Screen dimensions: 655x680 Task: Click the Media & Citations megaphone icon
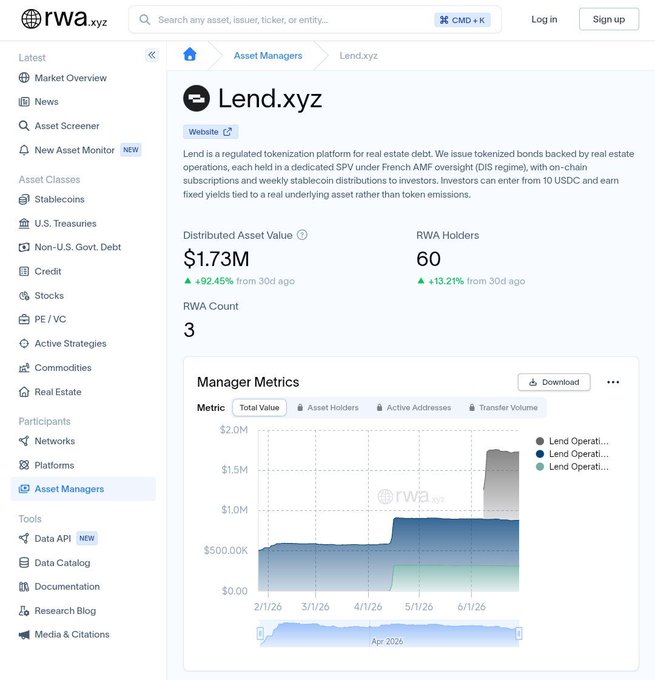pyautogui.click(x=24, y=635)
